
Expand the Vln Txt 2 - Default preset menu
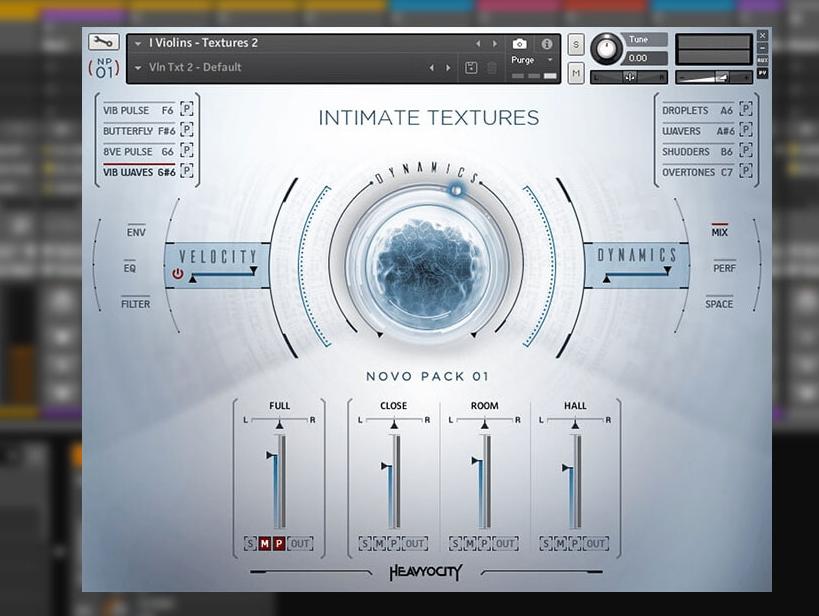click(137, 68)
